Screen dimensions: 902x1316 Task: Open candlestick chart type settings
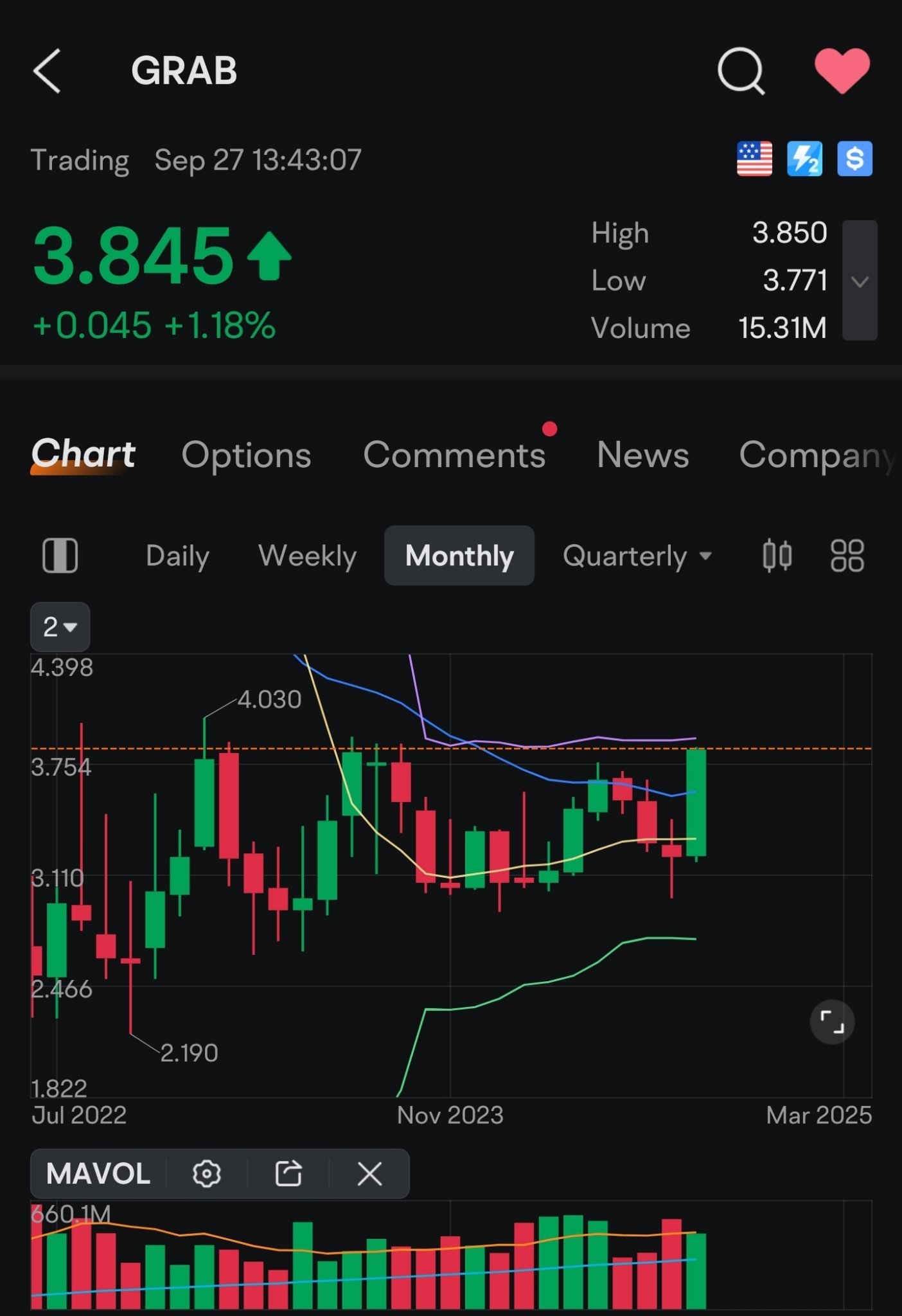(x=777, y=556)
